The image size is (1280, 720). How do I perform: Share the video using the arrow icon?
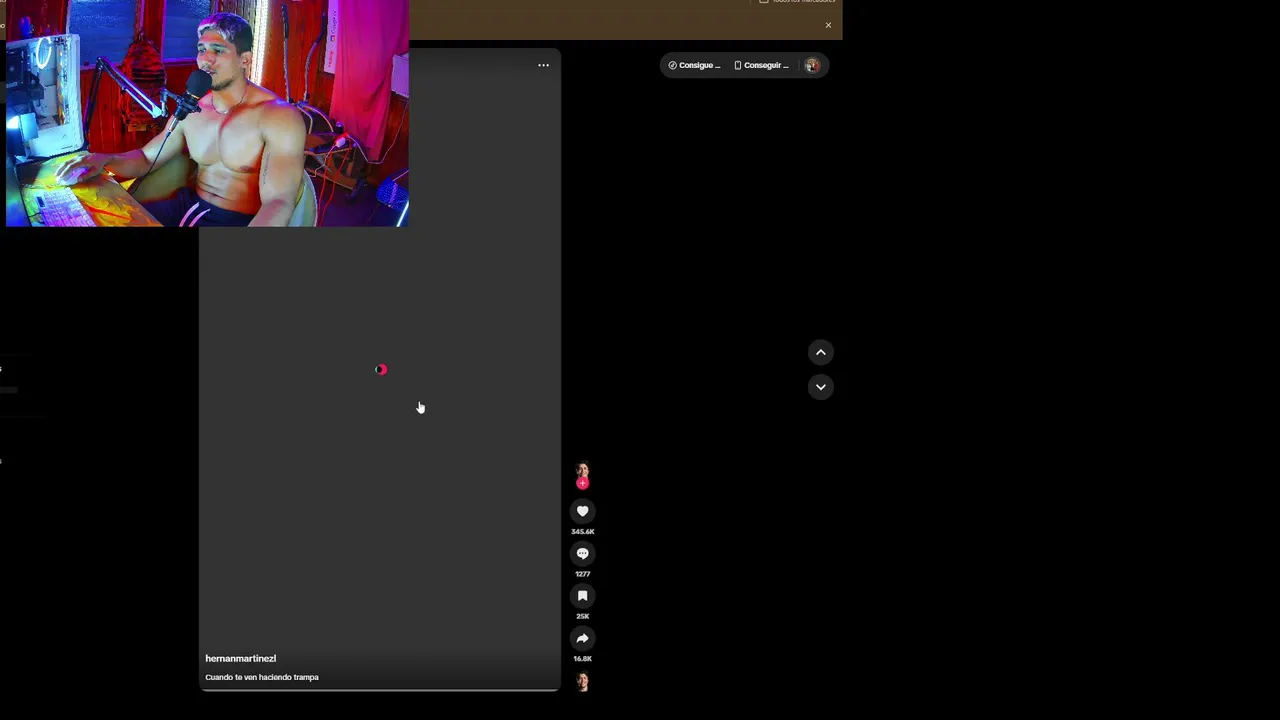tap(582, 638)
